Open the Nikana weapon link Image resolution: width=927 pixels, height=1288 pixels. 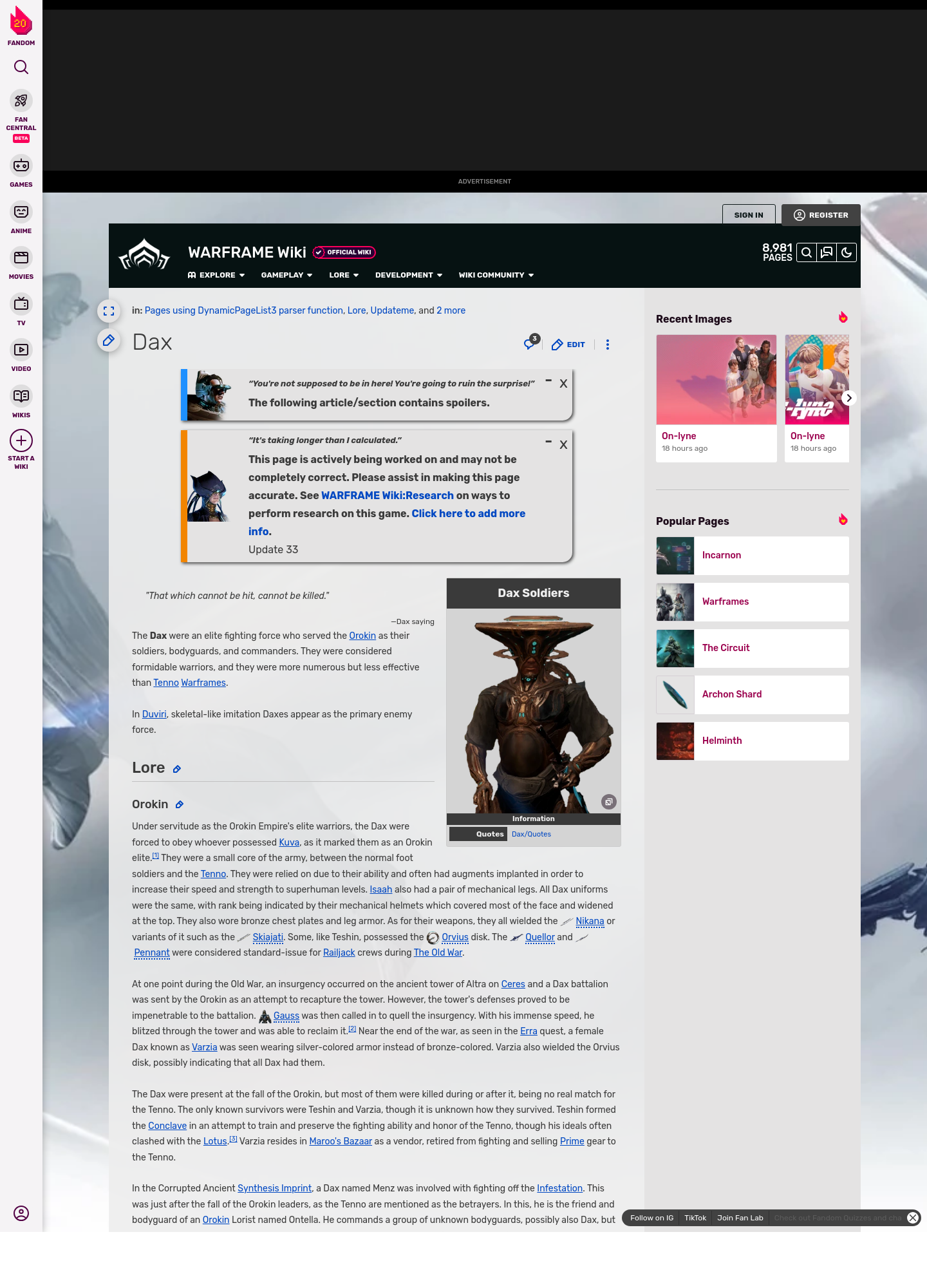[x=590, y=922]
